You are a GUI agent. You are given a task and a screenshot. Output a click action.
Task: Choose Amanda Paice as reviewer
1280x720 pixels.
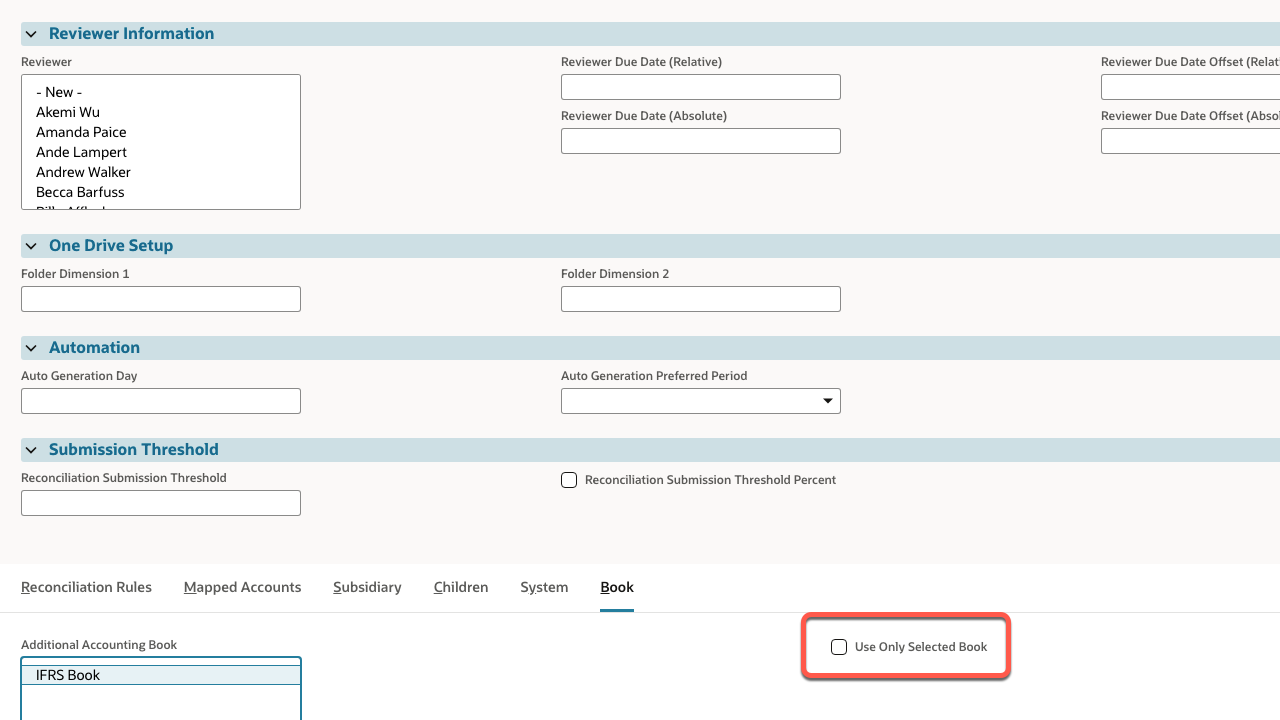tap(81, 132)
